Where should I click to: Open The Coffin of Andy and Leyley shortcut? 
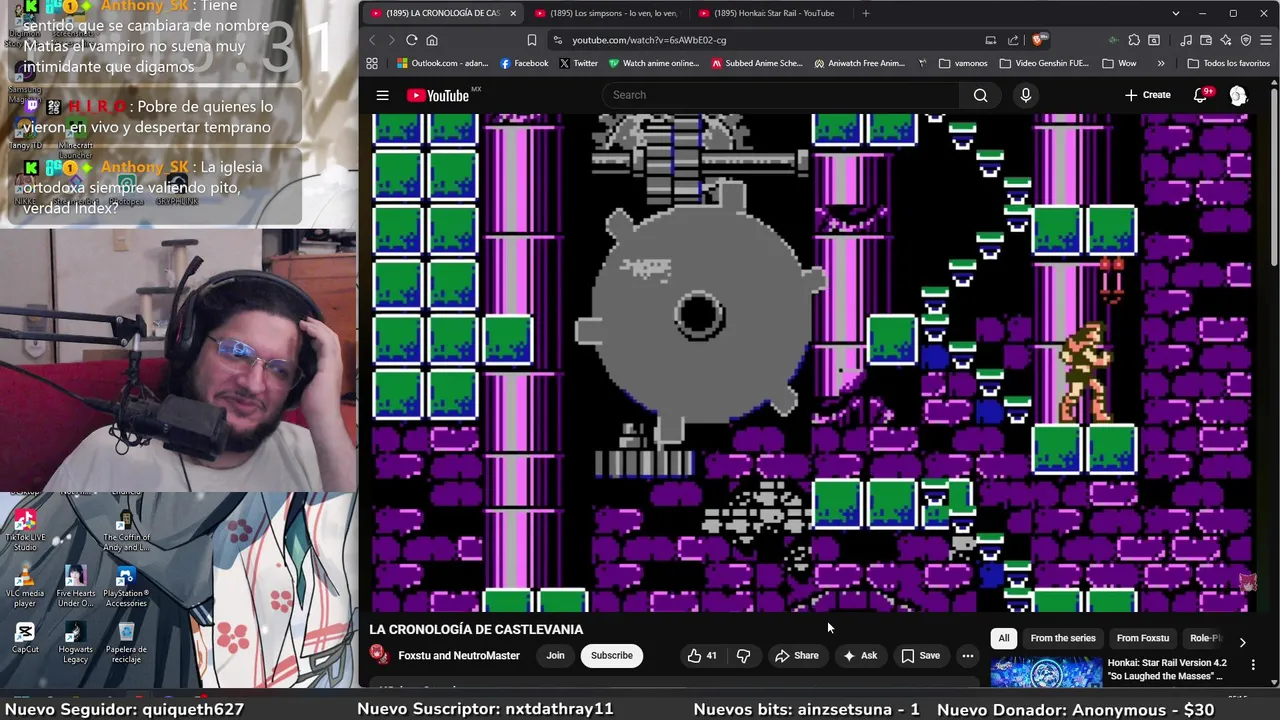pyautogui.click(x=126, y=530)
